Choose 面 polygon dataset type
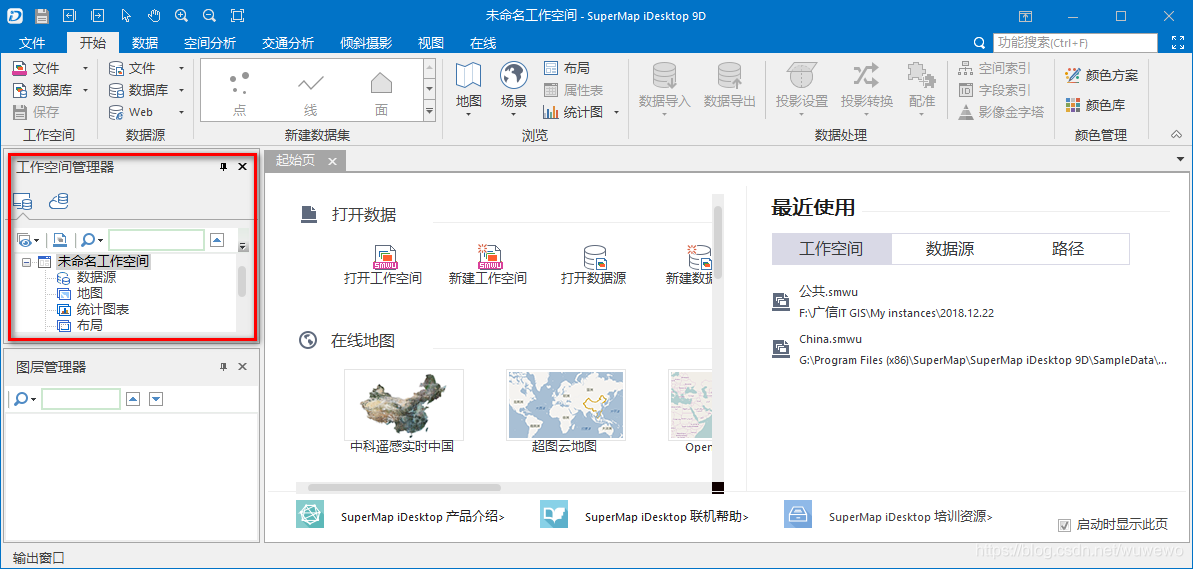Image resolution: width=1193 pixels, height=569 pixels. (381, 93)
